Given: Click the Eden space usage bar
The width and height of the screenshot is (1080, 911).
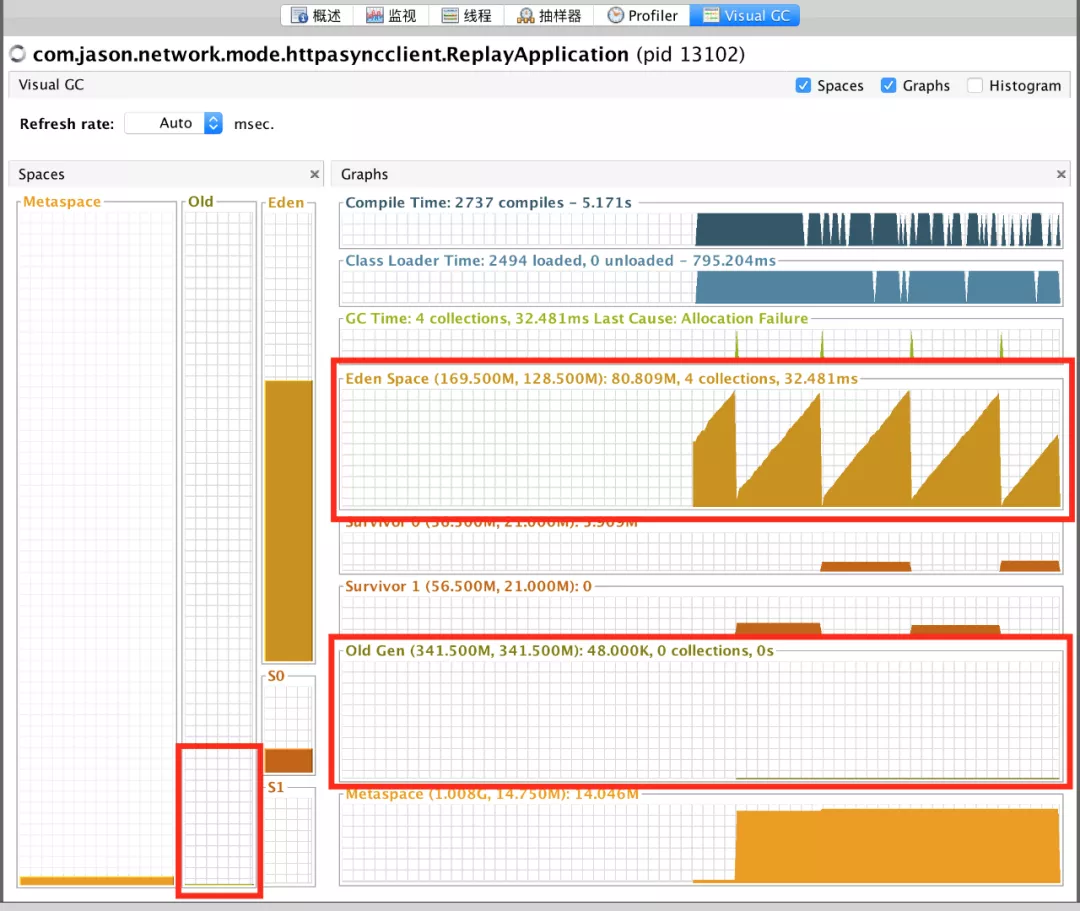Looking at the screenshot, I should 289,521.
